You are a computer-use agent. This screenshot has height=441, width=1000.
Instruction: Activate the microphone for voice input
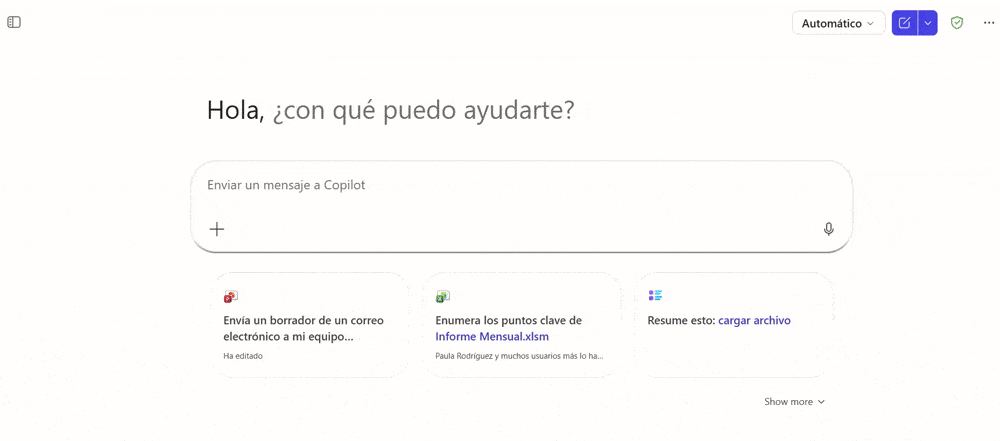[828, 229]
